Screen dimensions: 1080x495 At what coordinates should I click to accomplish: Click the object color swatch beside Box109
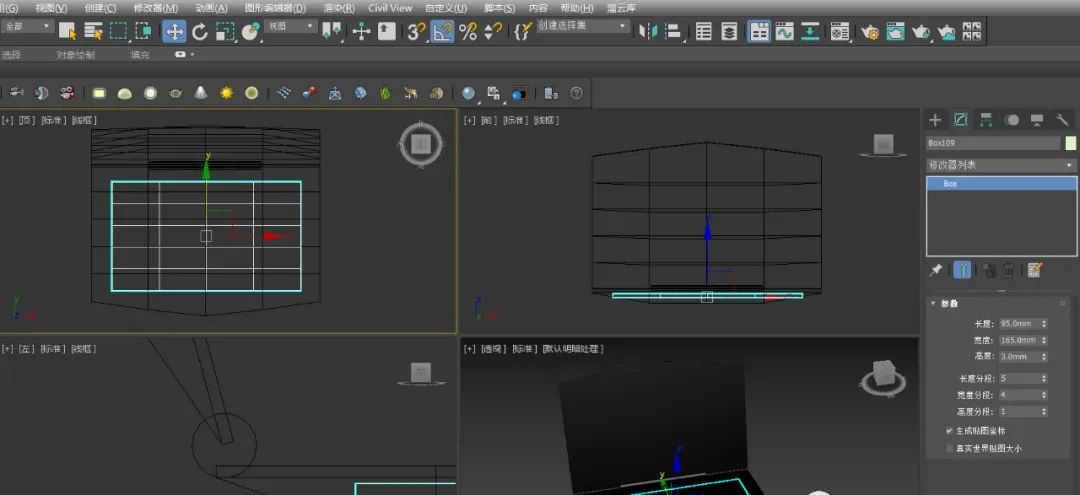(x=1070, y=143)
